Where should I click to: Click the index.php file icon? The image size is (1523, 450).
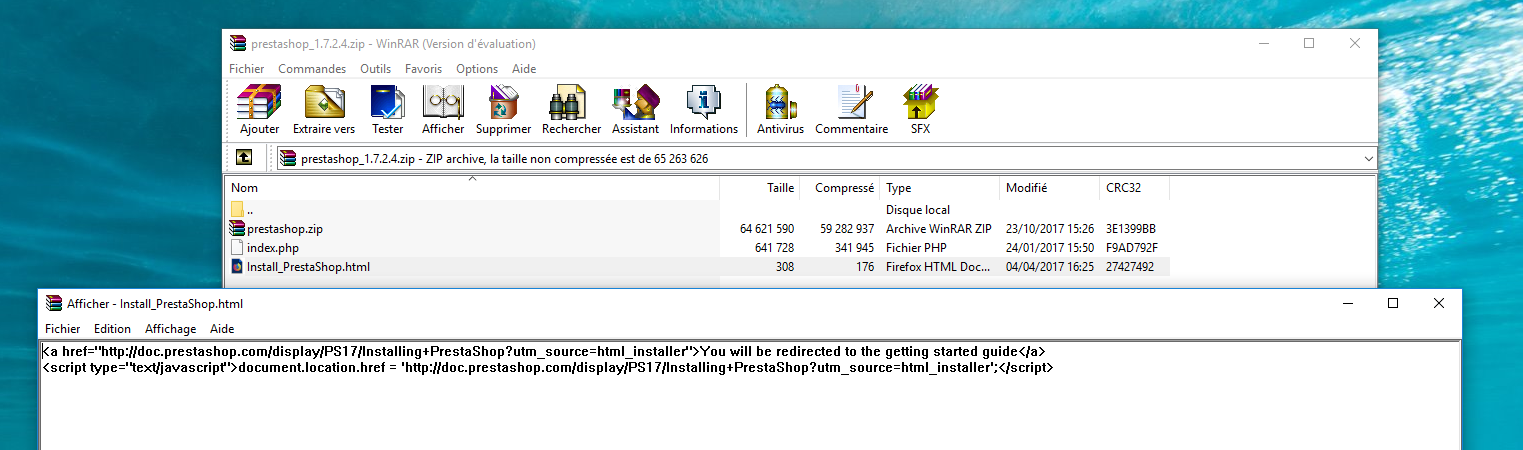(237, 247)
